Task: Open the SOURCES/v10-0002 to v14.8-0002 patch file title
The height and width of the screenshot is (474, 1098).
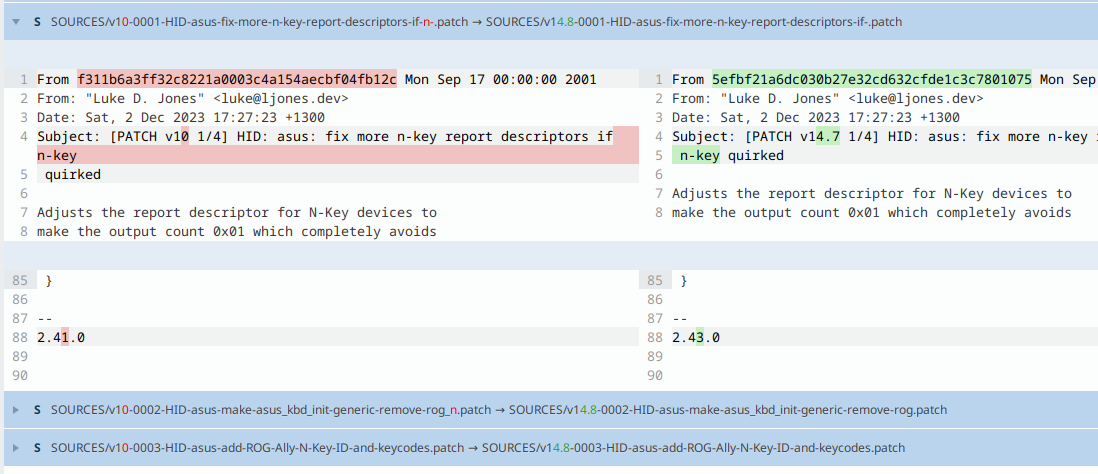Action: tap(499, 410)
